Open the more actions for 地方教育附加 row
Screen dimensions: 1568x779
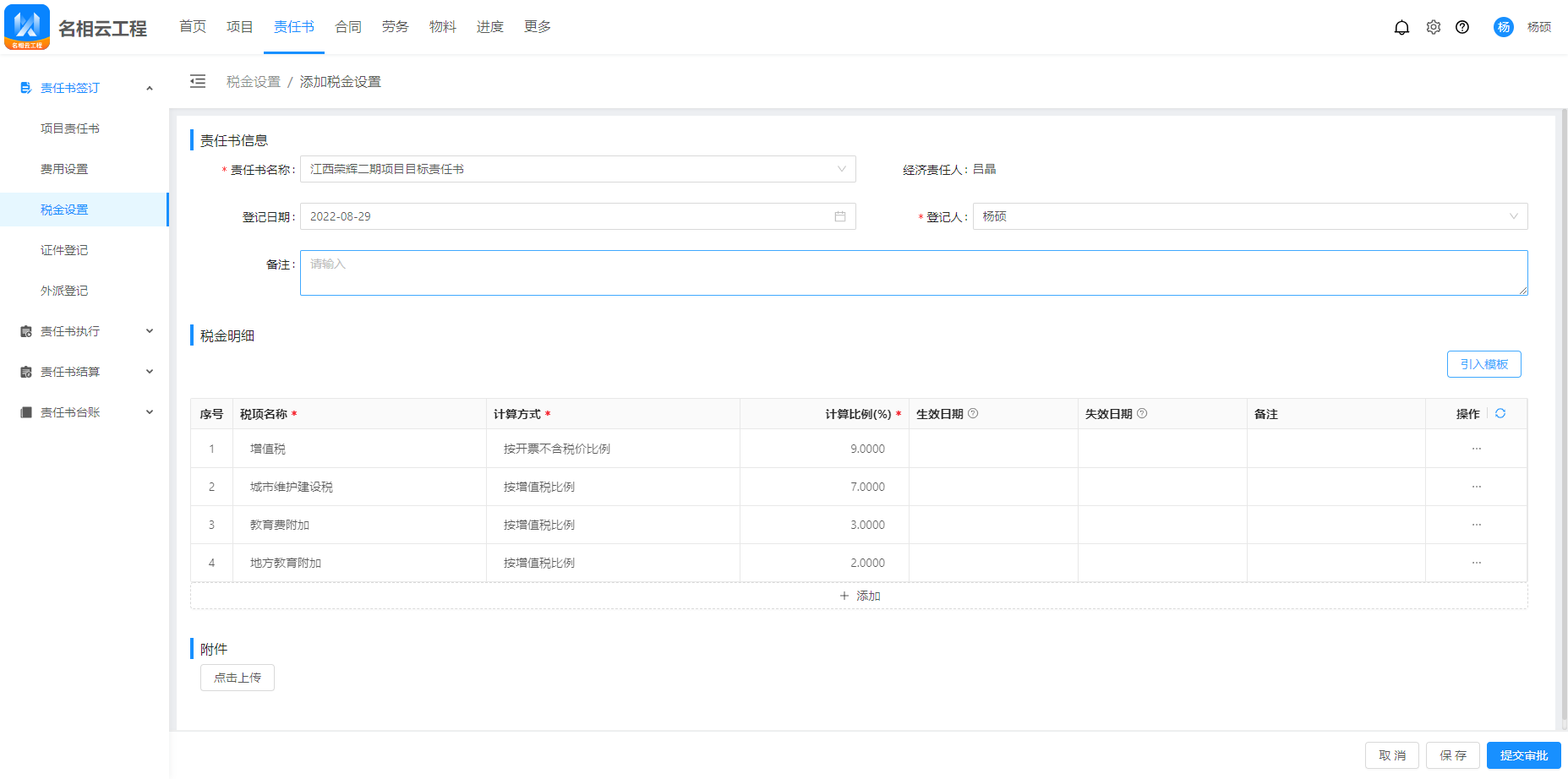(1477, 563)
